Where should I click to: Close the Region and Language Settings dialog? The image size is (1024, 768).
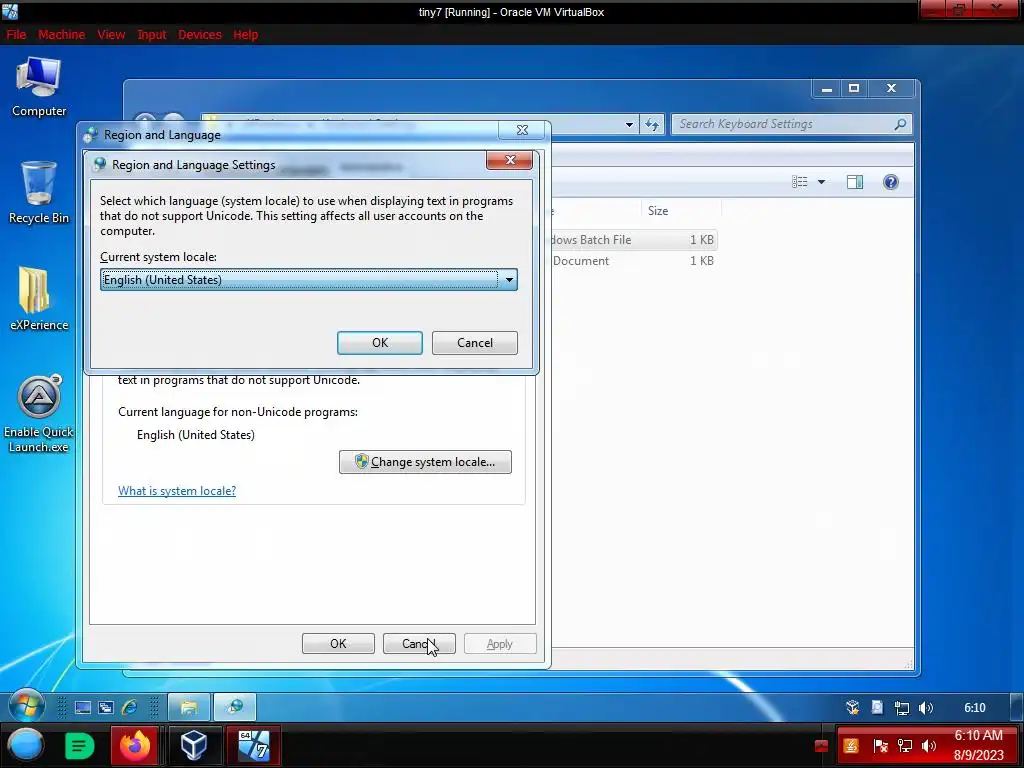(509, 160)
